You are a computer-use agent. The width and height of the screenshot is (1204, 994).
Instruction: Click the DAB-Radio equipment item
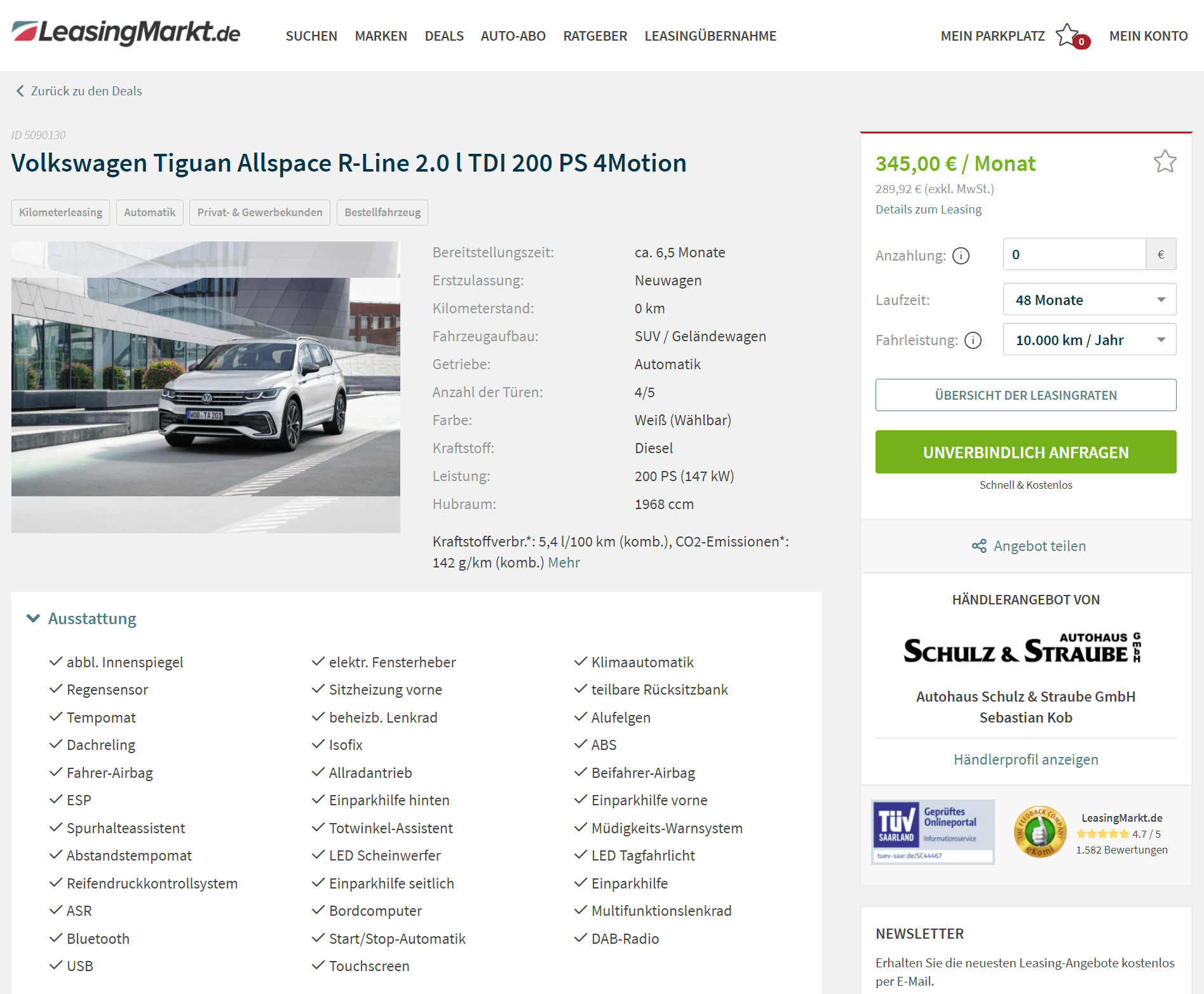625,939
